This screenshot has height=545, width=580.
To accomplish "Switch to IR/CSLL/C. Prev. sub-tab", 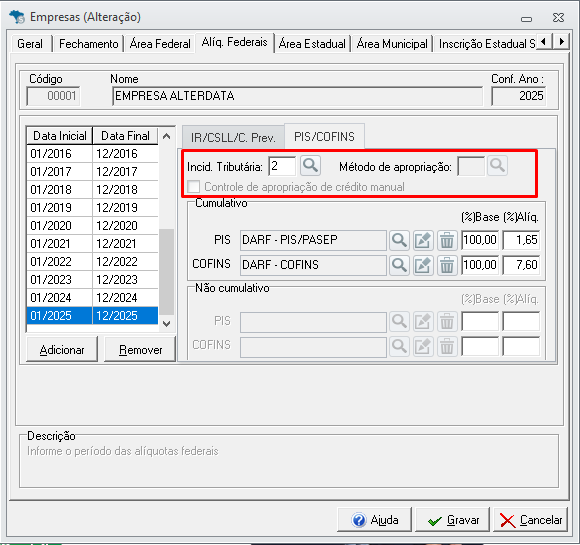I will click(x=233, y=137).
